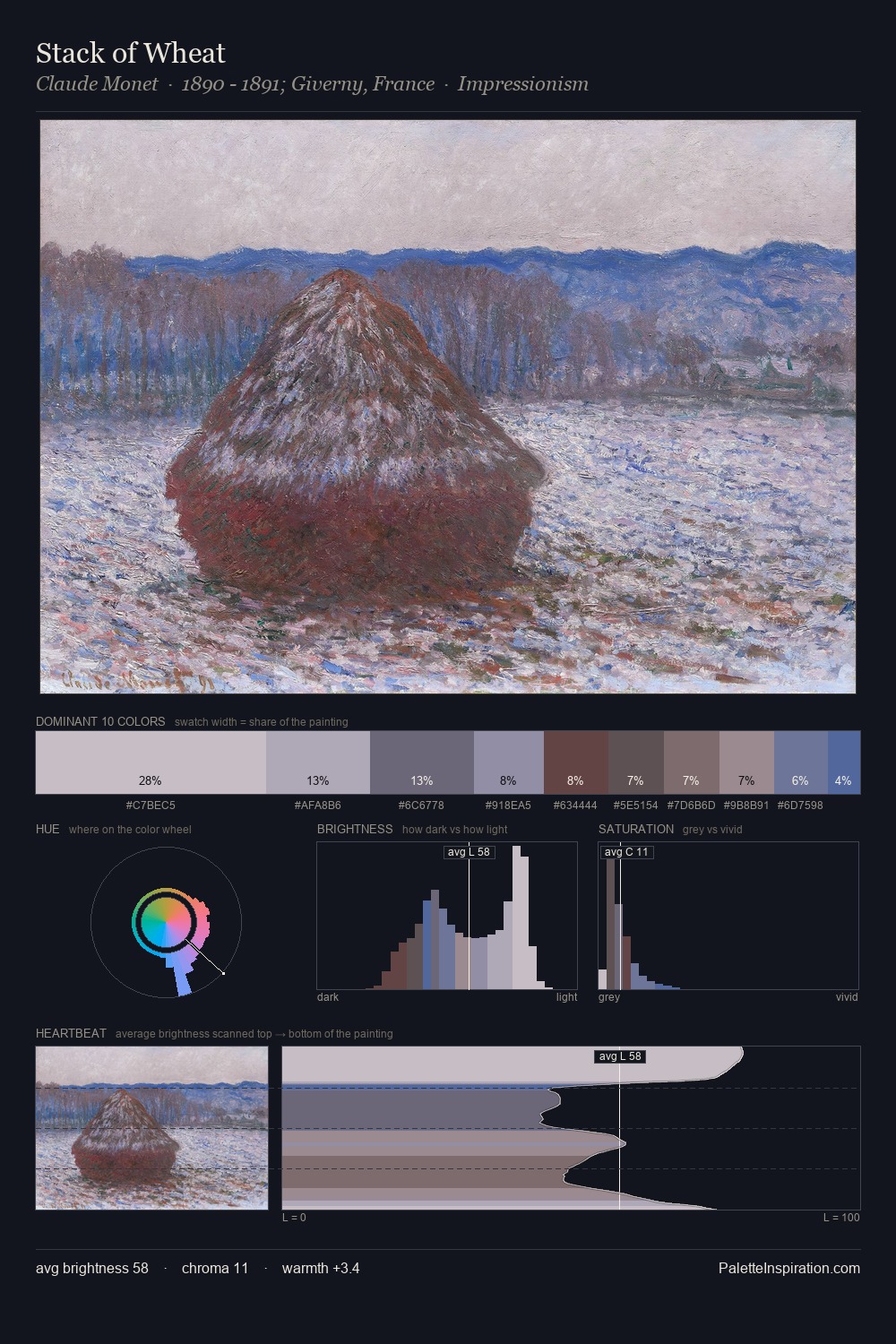Click the hex code text #C7BEC5

[x=151, y=806]
